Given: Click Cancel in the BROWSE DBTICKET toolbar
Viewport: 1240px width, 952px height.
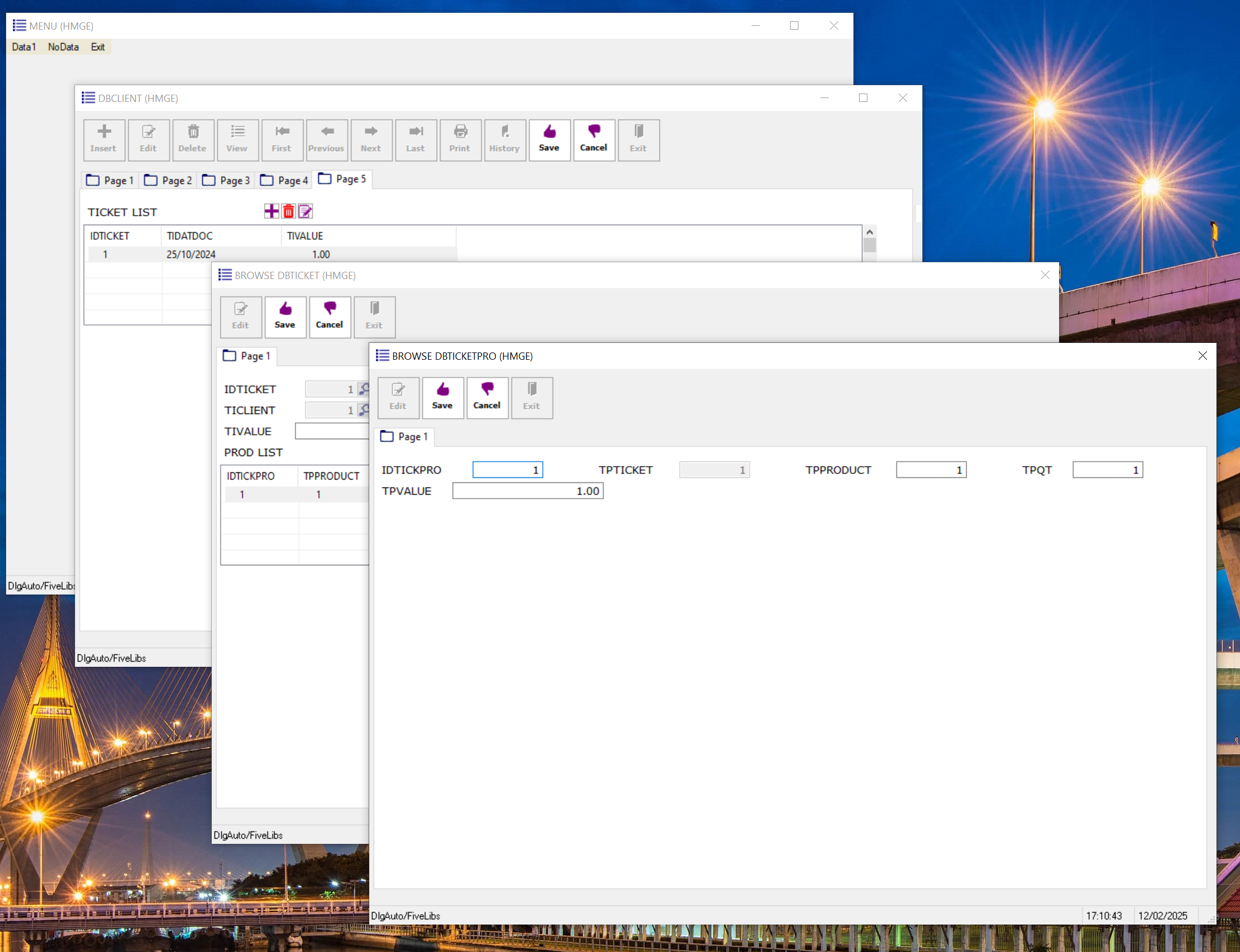Looking at the screenshot, I should point(329,316).
